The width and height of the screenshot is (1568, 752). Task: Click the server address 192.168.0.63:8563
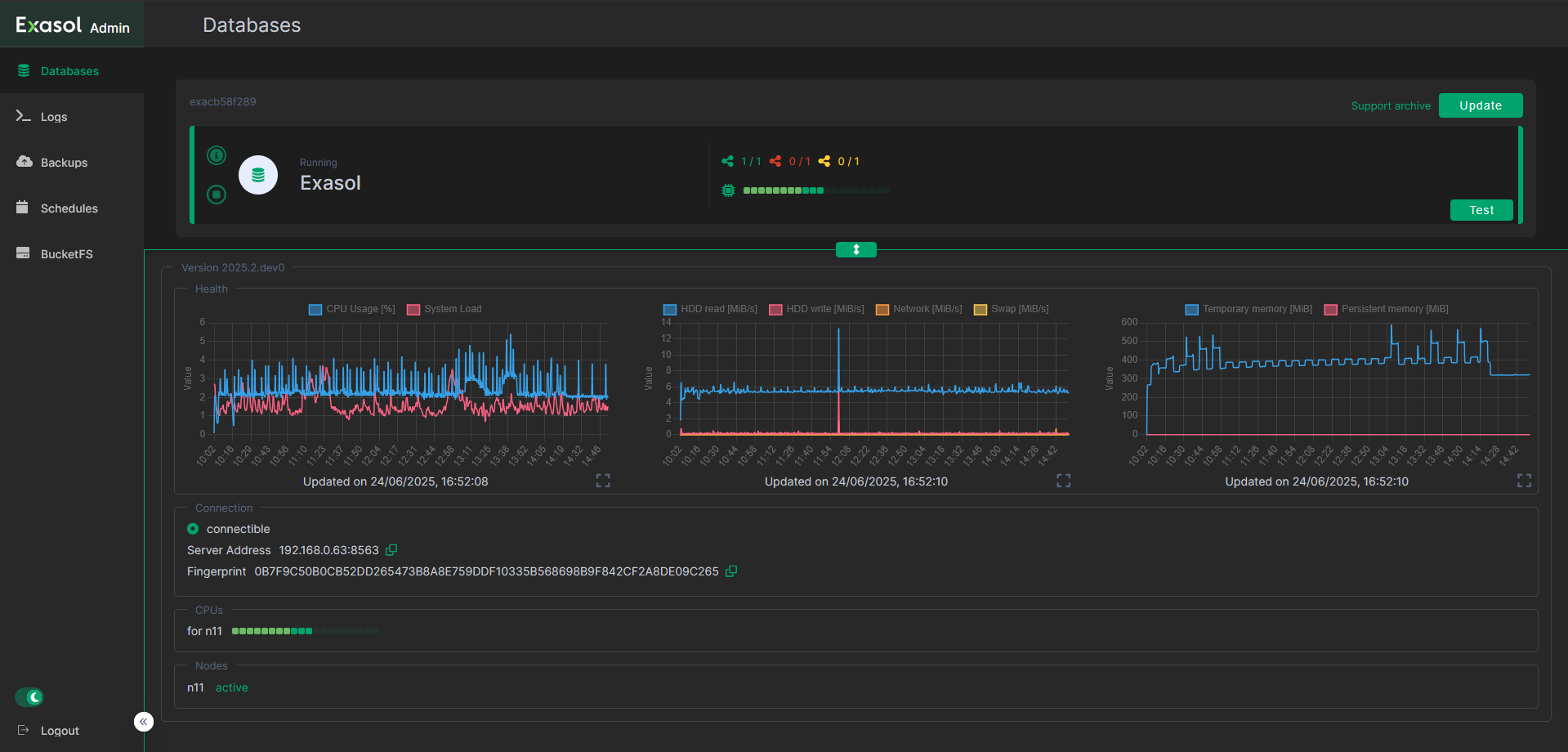329,550
